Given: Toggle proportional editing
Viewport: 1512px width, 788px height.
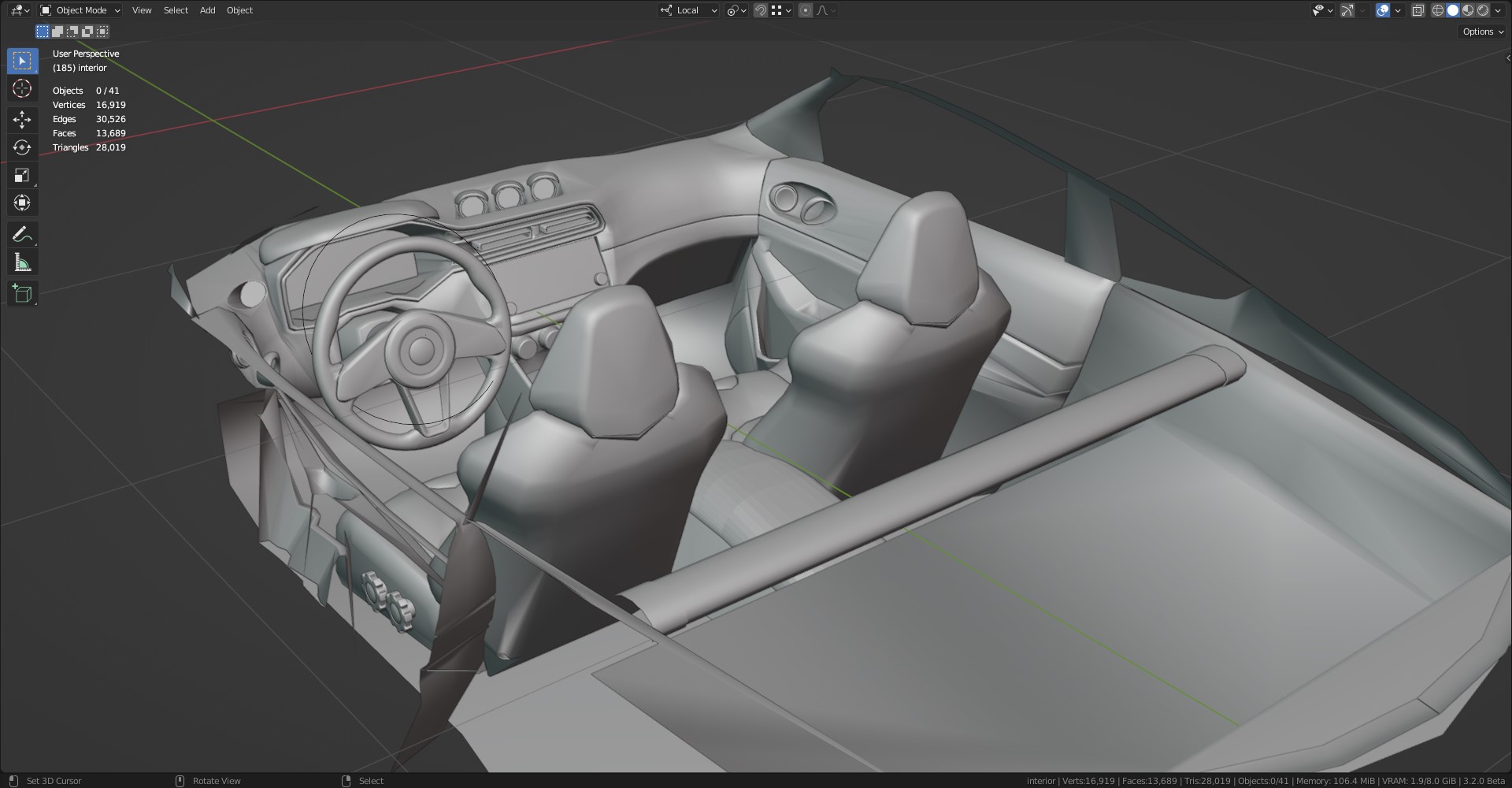Looking at the screenshot, I should [x=806, y=10].
